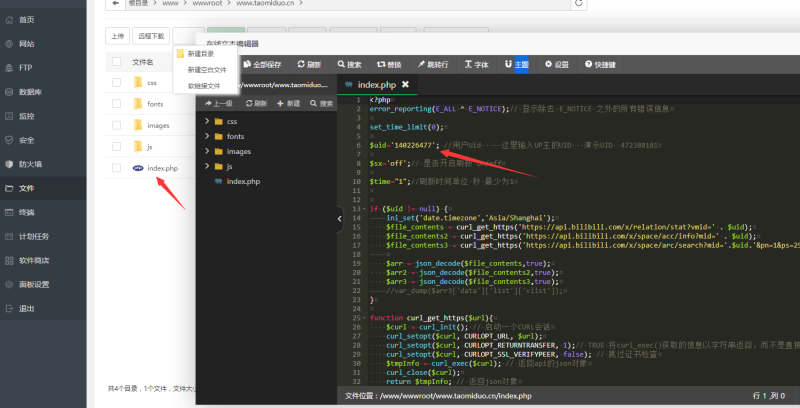Toggle select-all checkbox beside 文件名
Screen dimensions: 800x408
tap(116, 62)
